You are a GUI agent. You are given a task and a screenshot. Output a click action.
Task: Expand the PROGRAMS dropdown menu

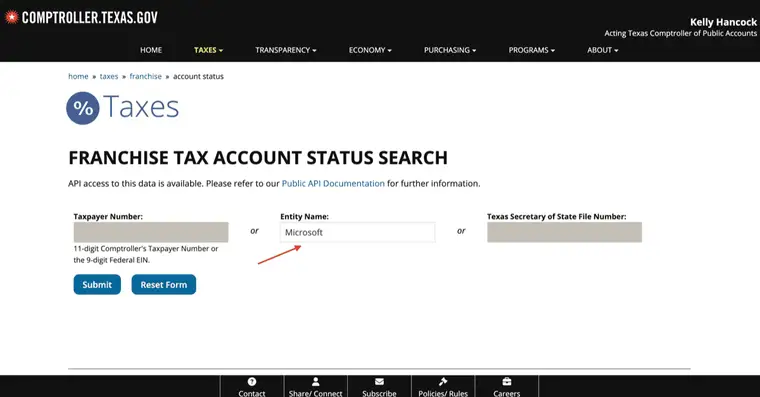[532, 50]
